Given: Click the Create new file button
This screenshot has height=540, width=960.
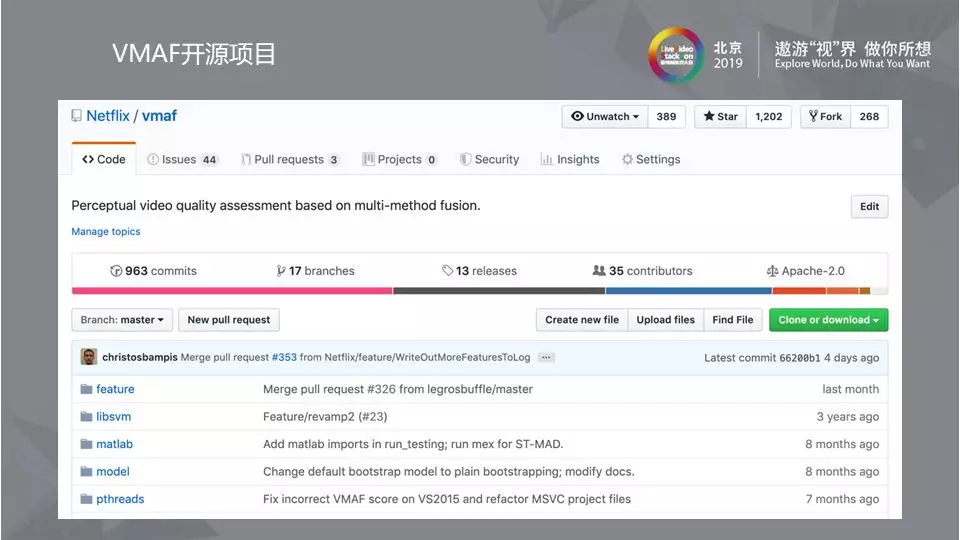Looking at the screenshot, I should [x=582, y=320].
